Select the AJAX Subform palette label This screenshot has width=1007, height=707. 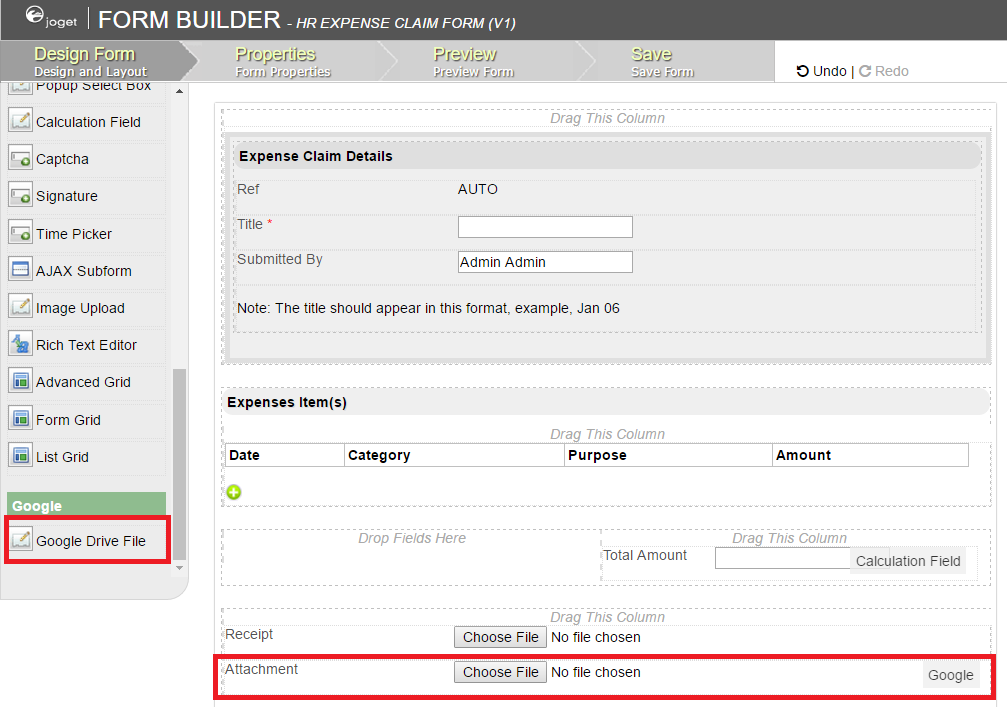tap(83, 271)
